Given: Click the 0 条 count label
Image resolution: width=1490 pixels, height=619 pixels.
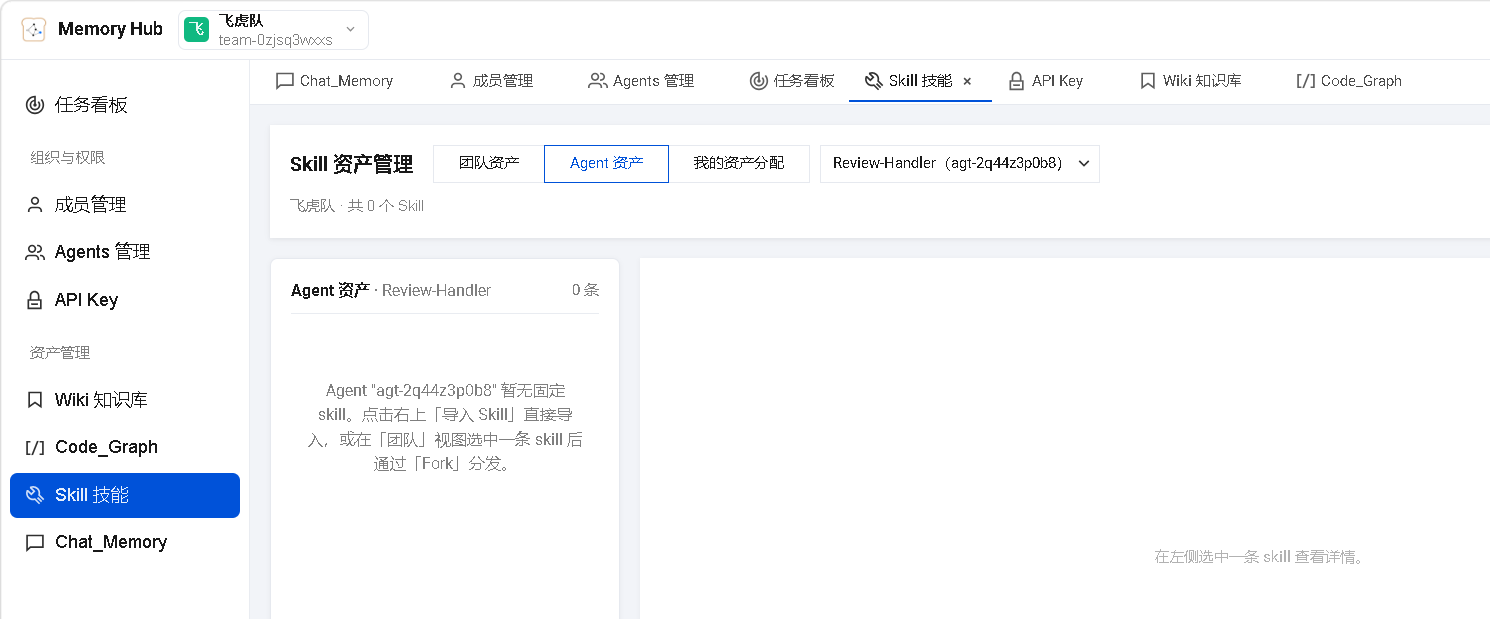Looking at the screenshot, I should [586, 290].
